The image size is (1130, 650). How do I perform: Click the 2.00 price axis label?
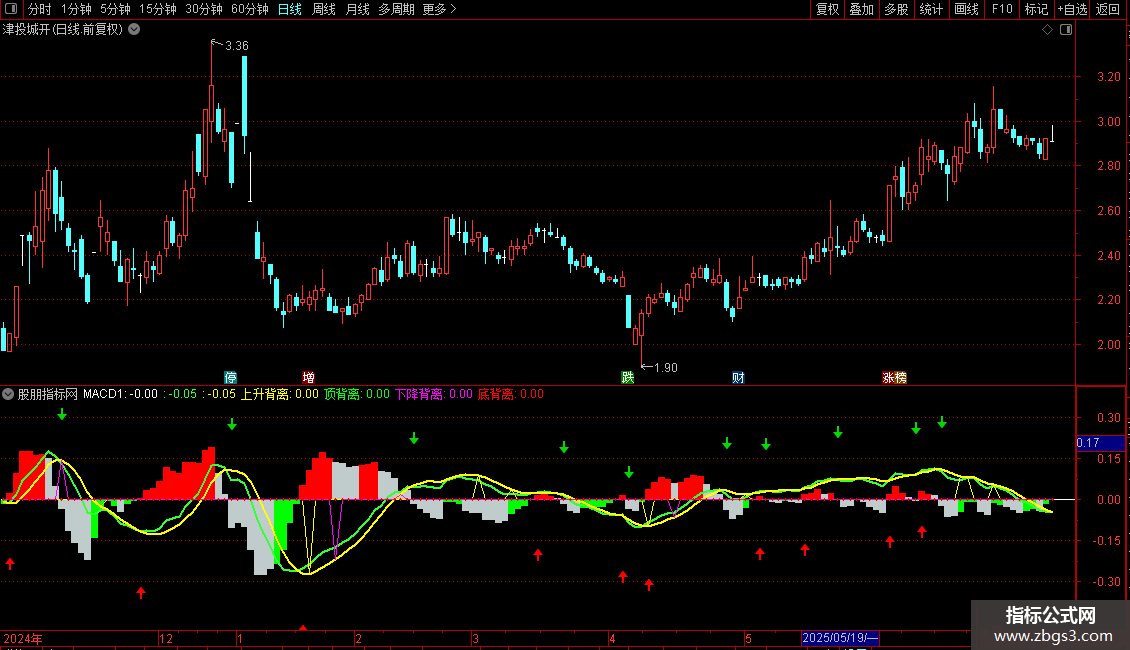[1108, 345]
